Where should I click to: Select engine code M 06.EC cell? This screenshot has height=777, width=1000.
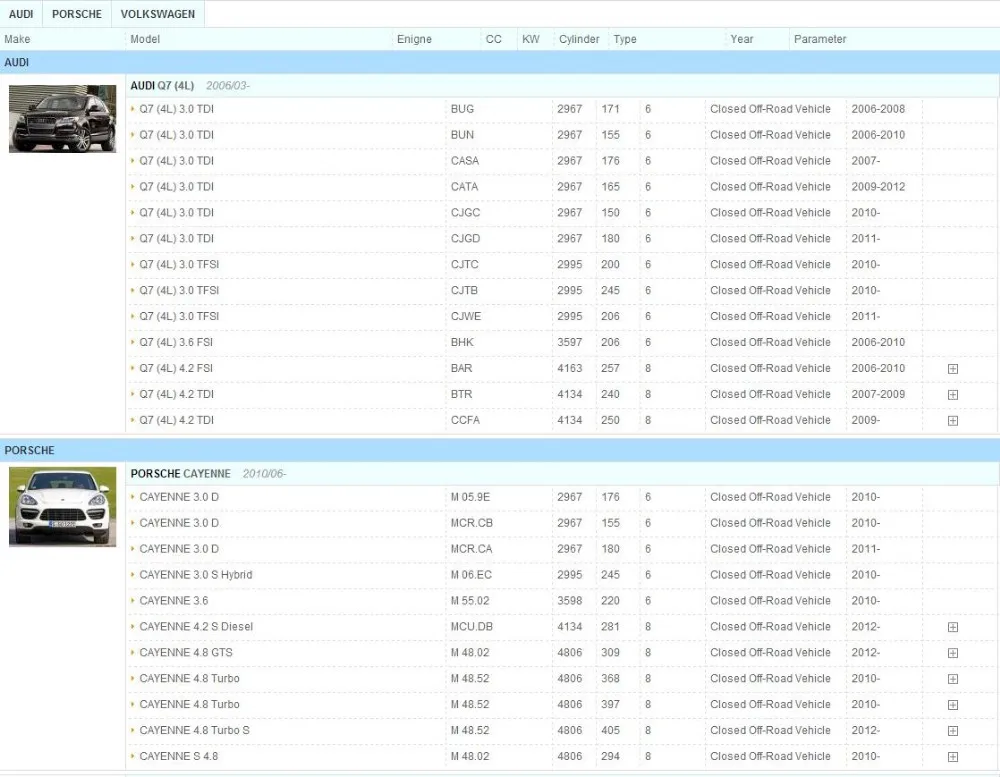471,575
